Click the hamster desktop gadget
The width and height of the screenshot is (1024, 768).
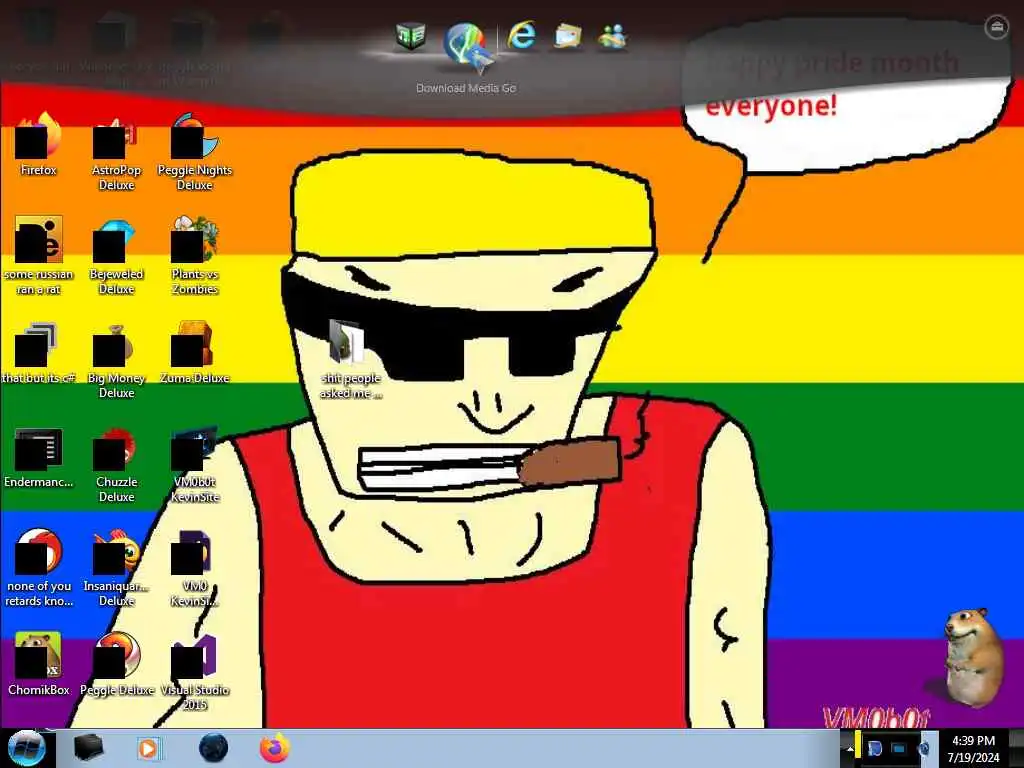coord(972,657)
